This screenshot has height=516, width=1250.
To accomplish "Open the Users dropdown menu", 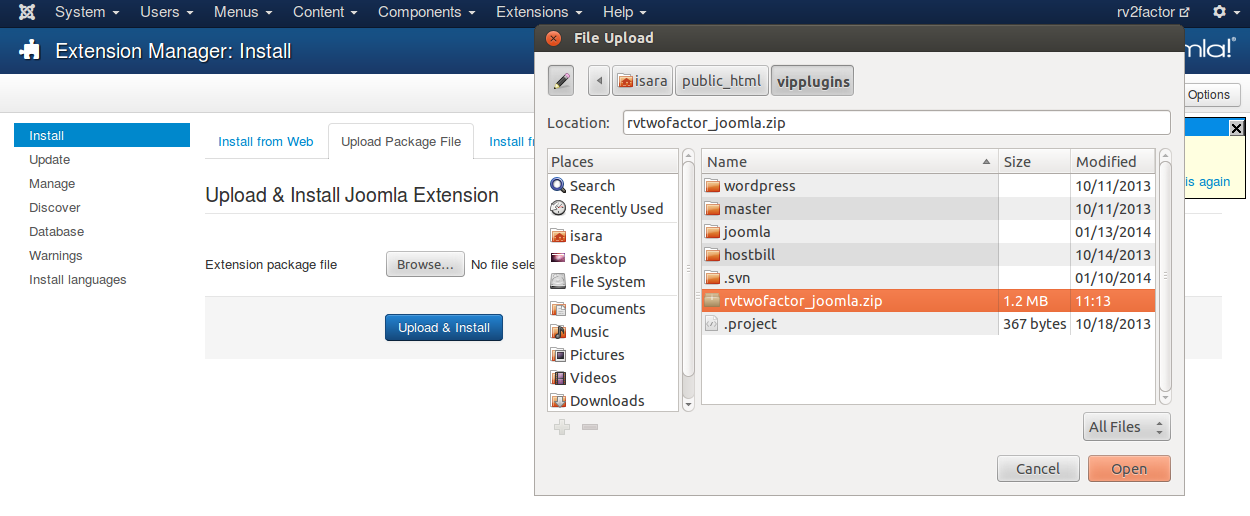I will click(166, 12).
